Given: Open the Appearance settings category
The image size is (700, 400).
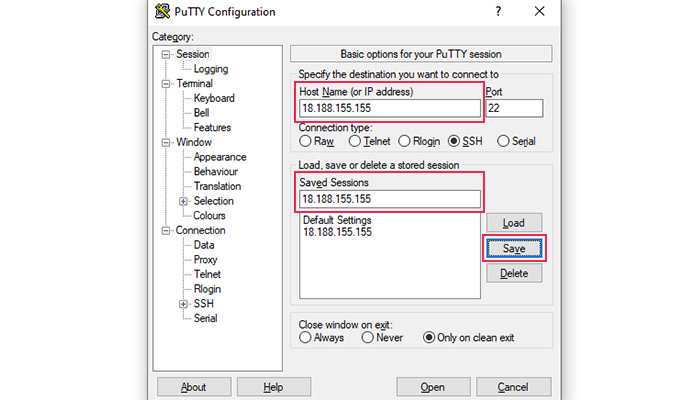Looking at the screenshot, I should coord(220,157).
